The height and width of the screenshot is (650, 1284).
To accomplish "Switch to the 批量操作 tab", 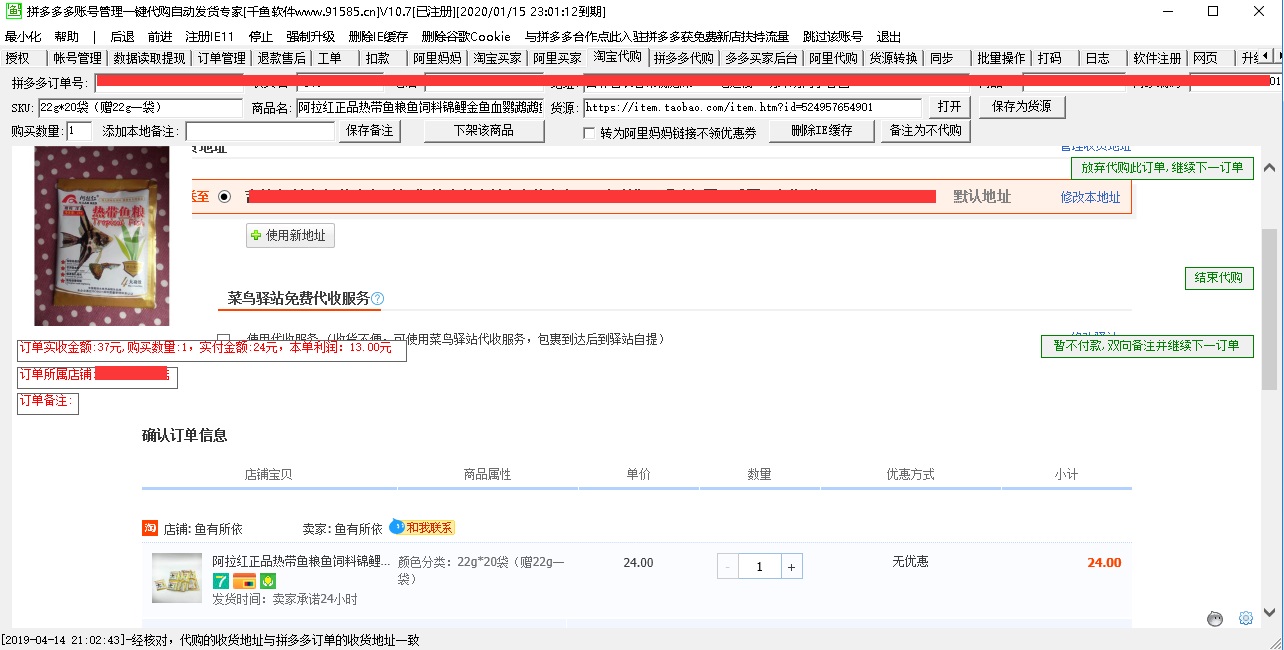I will pos(1001,58).
